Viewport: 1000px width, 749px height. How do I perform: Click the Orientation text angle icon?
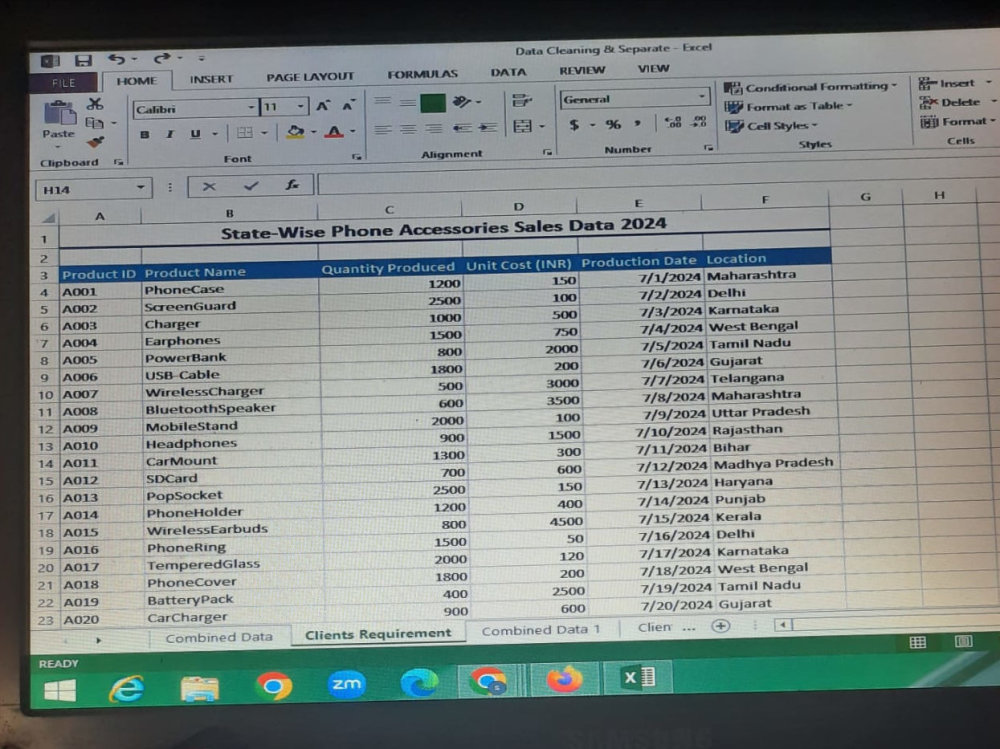pyautogui.click(x=461, y=101)
